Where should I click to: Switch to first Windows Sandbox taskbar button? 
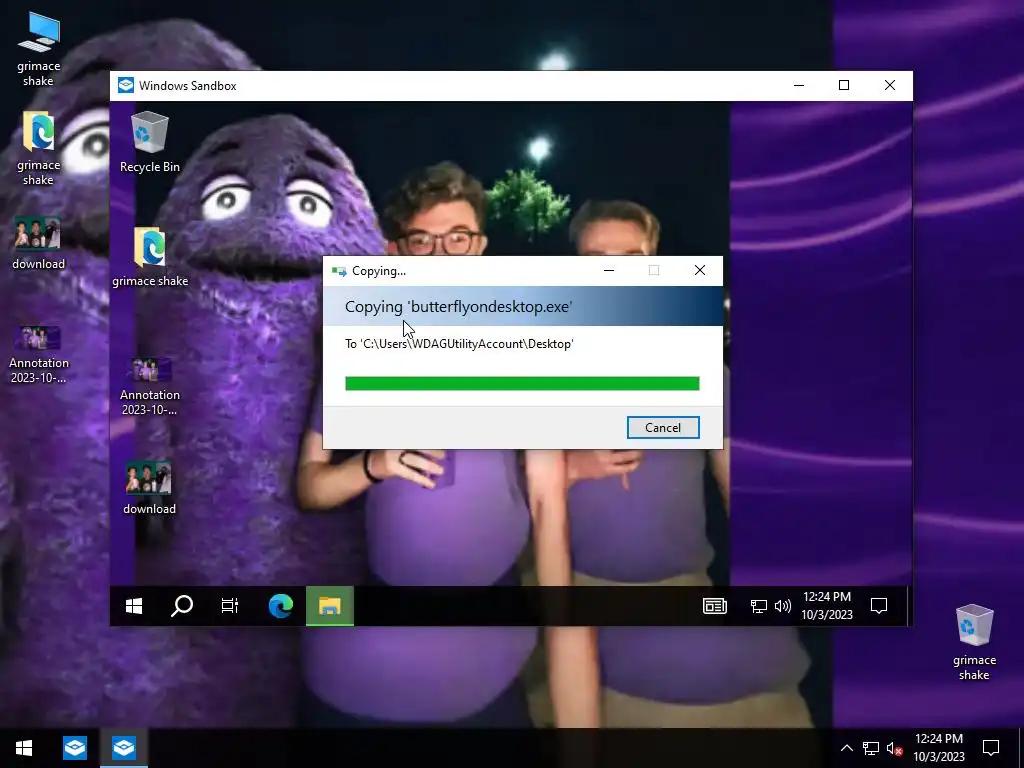tap(74, 748)
